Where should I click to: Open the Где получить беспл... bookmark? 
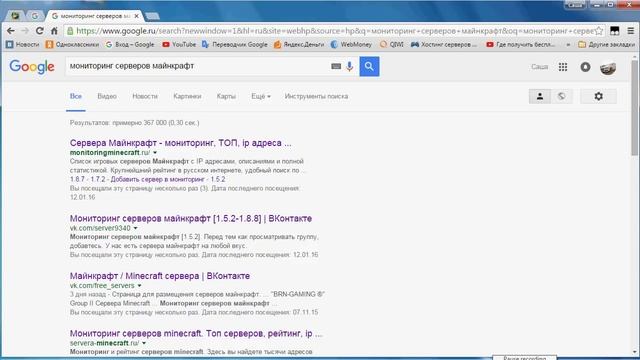pos(520,44)
